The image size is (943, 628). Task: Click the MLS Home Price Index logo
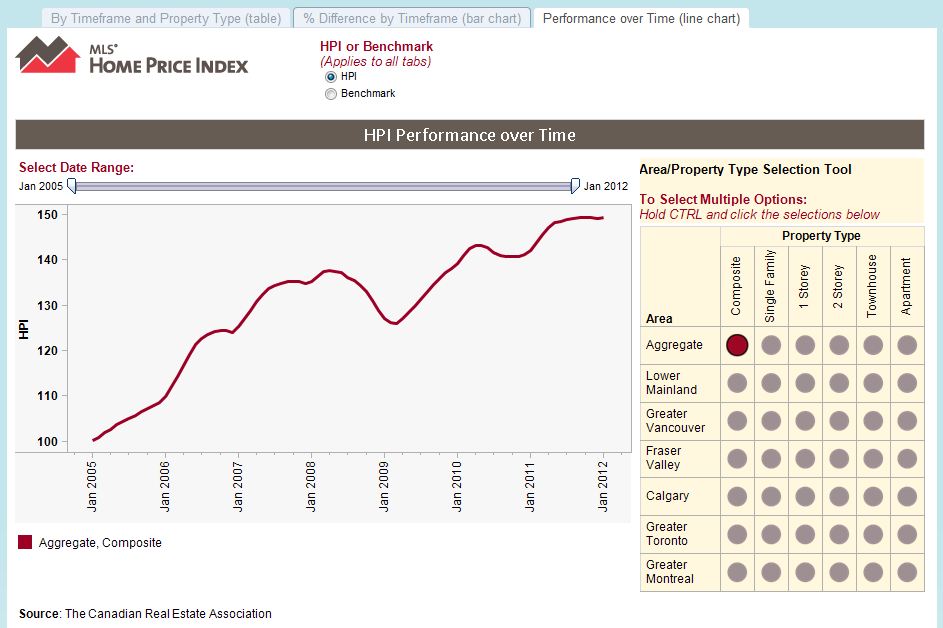coord(132,57)
